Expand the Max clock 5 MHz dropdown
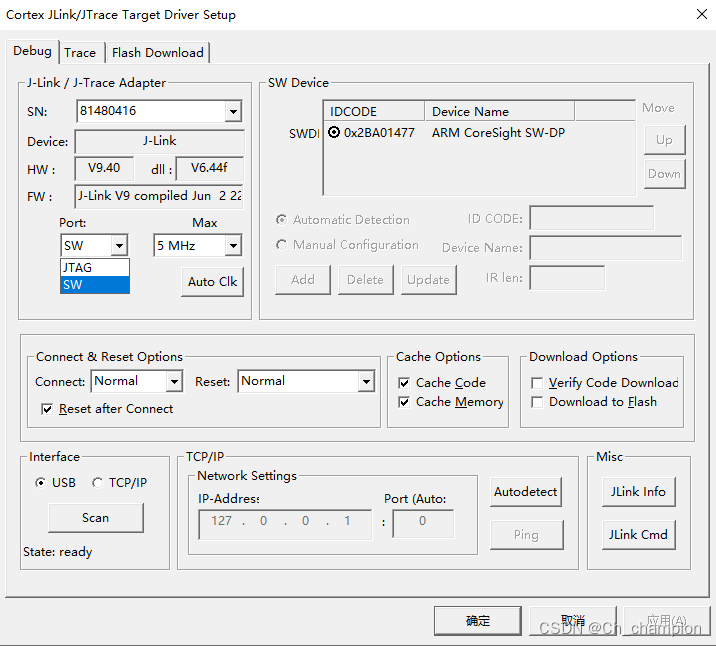716x646 pixels. coord(233,246)
